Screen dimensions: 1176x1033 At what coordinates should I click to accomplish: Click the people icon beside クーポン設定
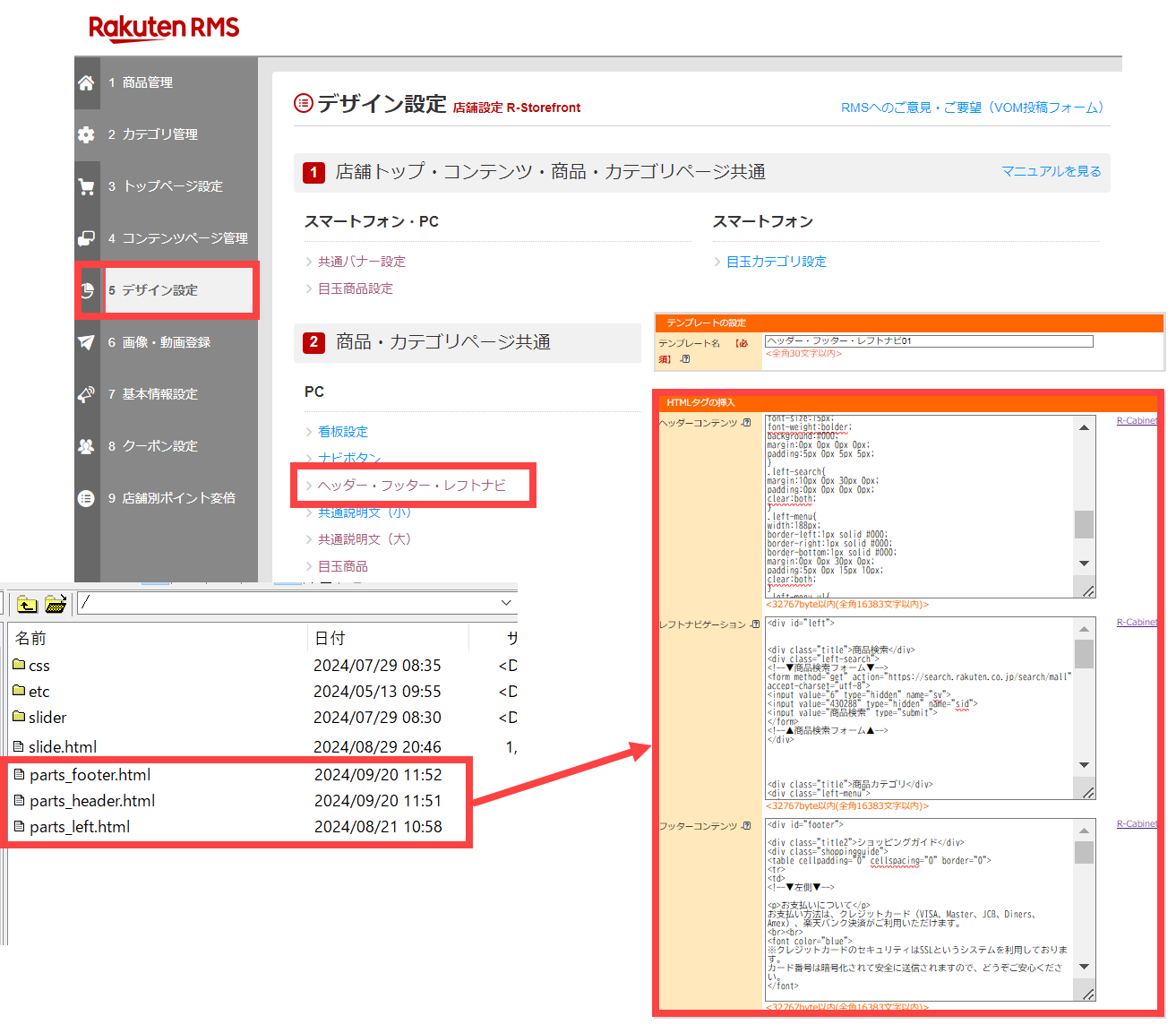[x=86, y=446]
